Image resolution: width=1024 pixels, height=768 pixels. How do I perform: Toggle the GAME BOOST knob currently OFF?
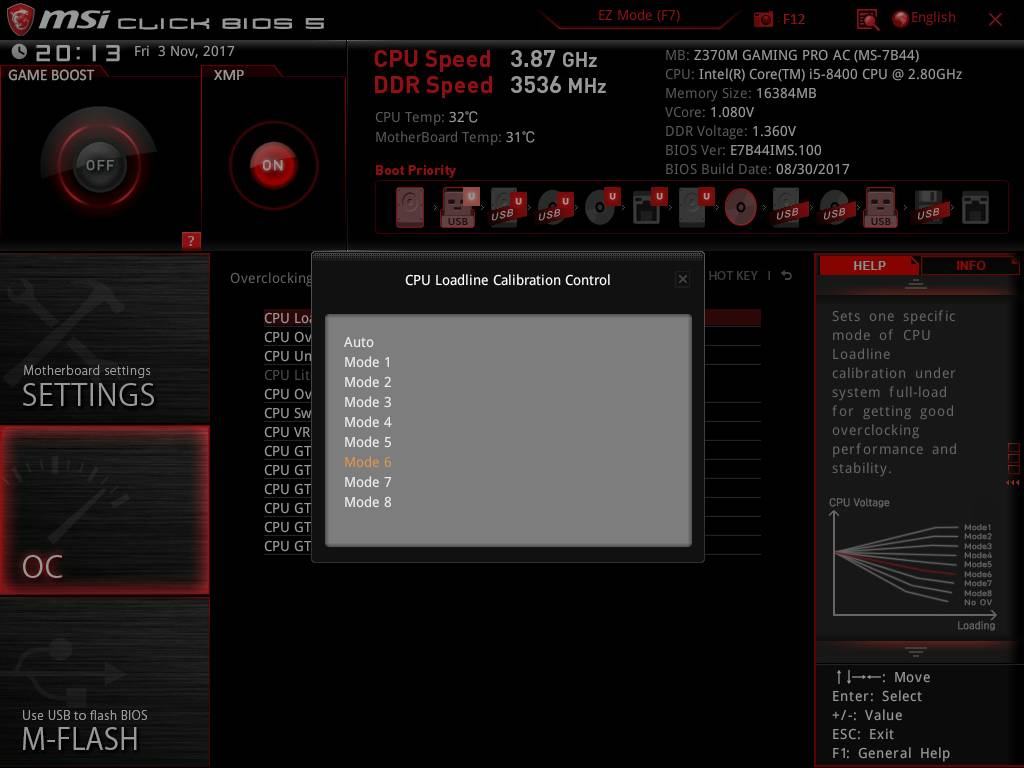[x=99, y=165]
